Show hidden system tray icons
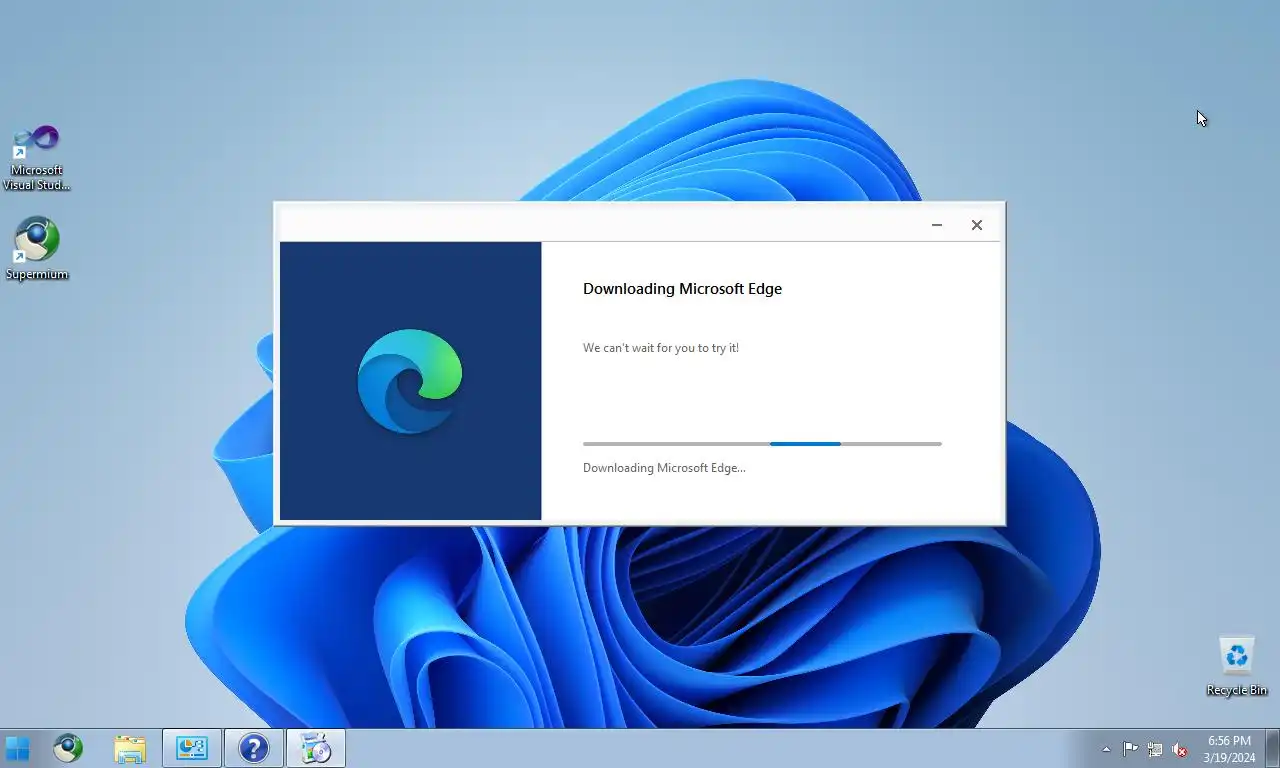Viewport: 1280px width, 768px height. coord(1106,749)
